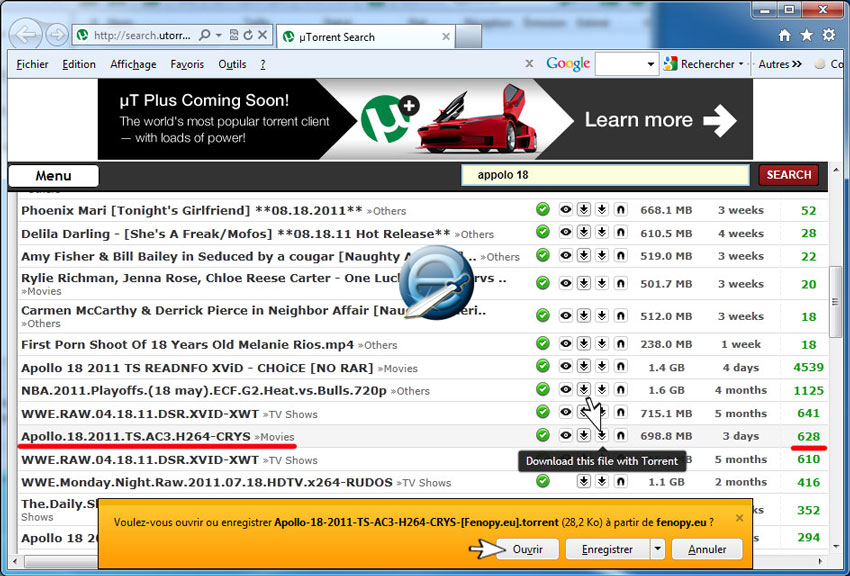Stop loading with the address bar X icon
This screenshot has width=850, height=576.
[x=262, y=35]
